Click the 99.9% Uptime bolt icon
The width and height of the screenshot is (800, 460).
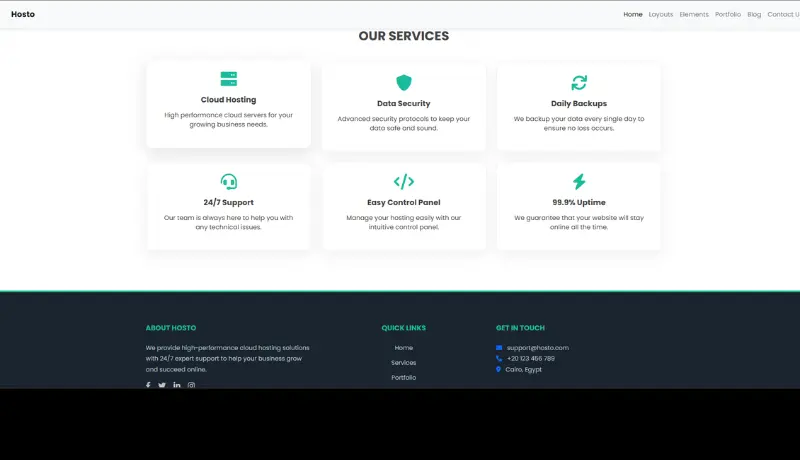pos(579,182)
